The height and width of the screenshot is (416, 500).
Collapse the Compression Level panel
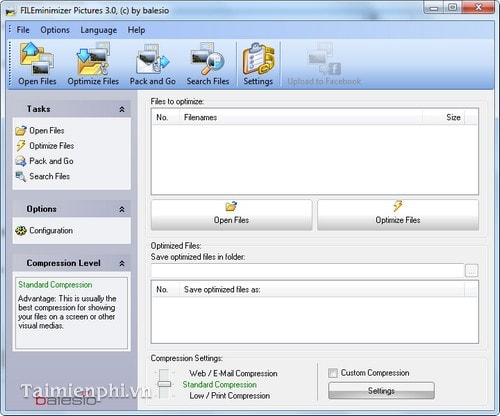(x=122, y=263)
